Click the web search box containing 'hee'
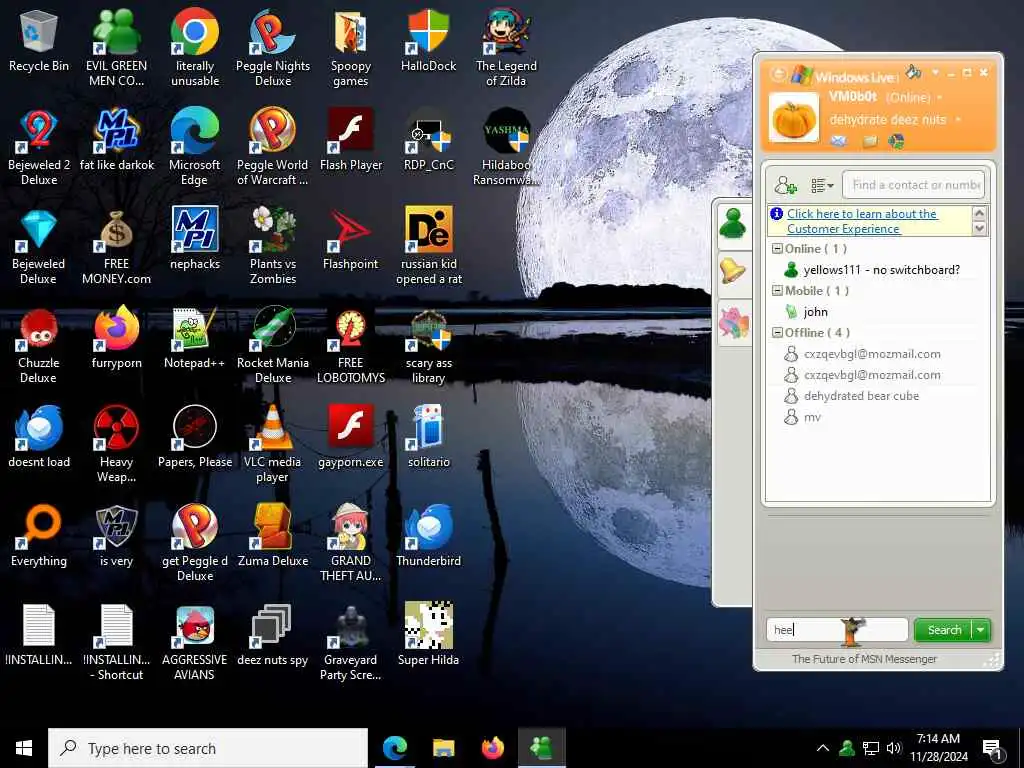Screen dimensions: 1024x768 pos(837,630)
